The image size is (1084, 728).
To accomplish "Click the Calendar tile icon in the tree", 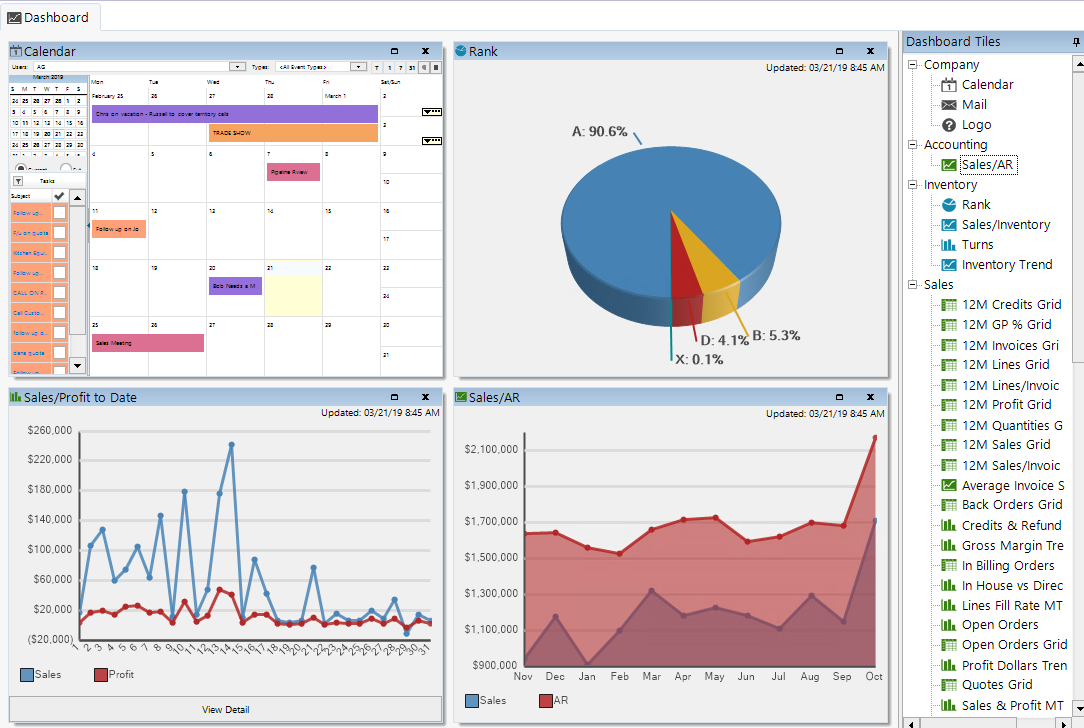I will click(x=949, y=85).
